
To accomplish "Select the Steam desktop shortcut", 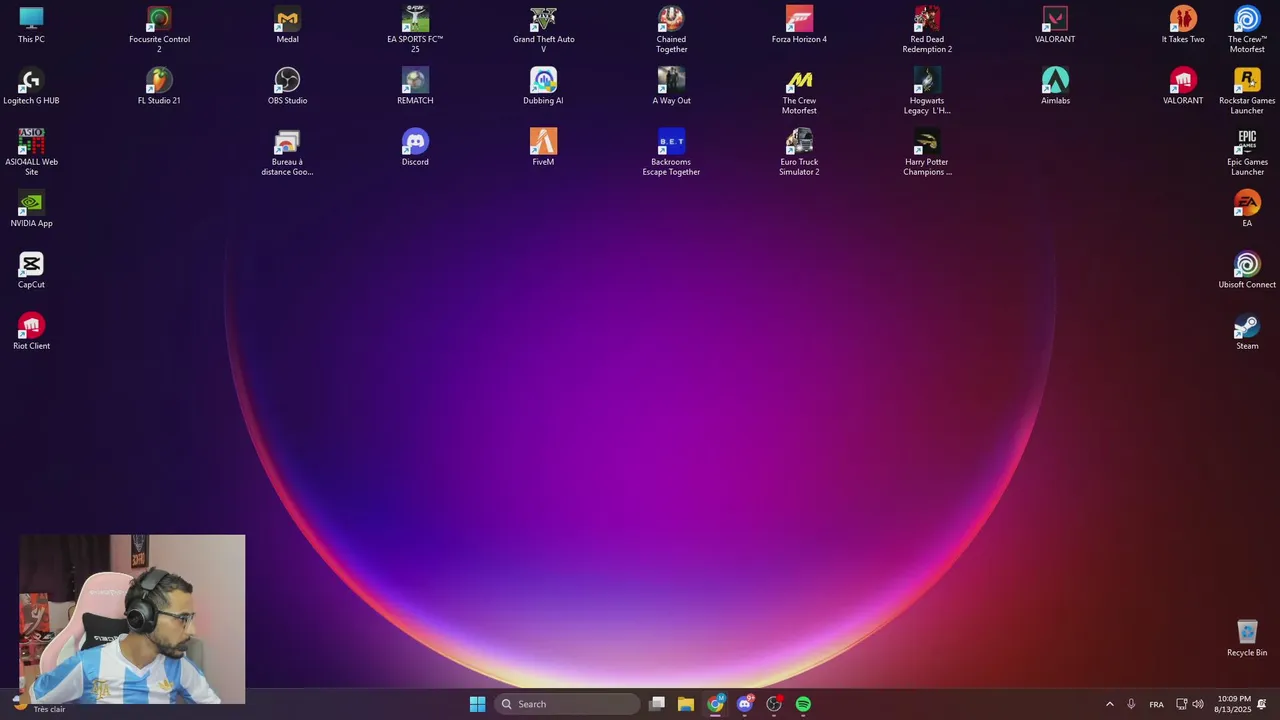I will pyautogui.click(x=1247, y=331).
